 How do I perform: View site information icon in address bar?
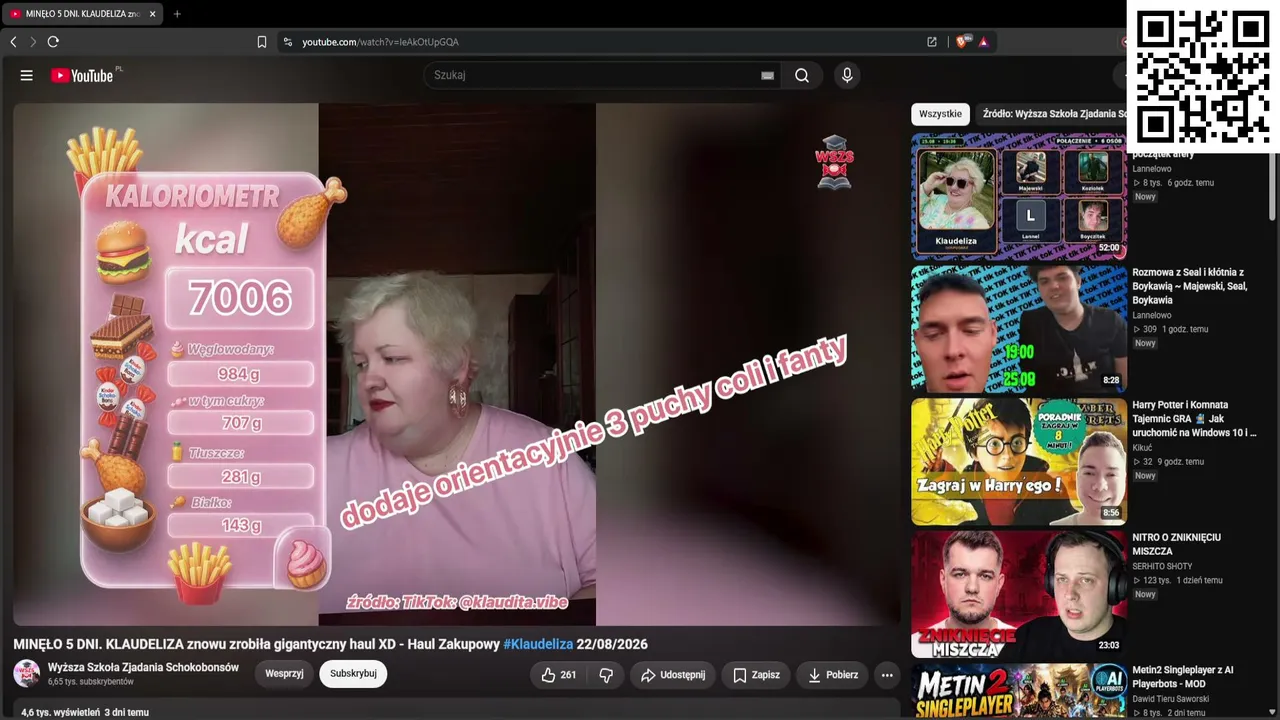click(x=288, y=42)
